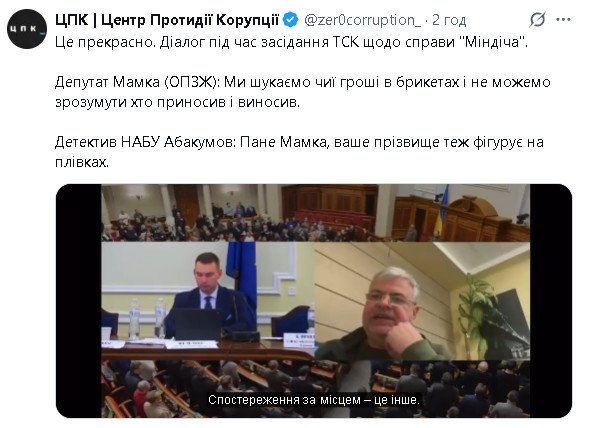589x428 pixels.
Task: Click the parliament hall panel atop the video
Action: click(x=316, y=213)
